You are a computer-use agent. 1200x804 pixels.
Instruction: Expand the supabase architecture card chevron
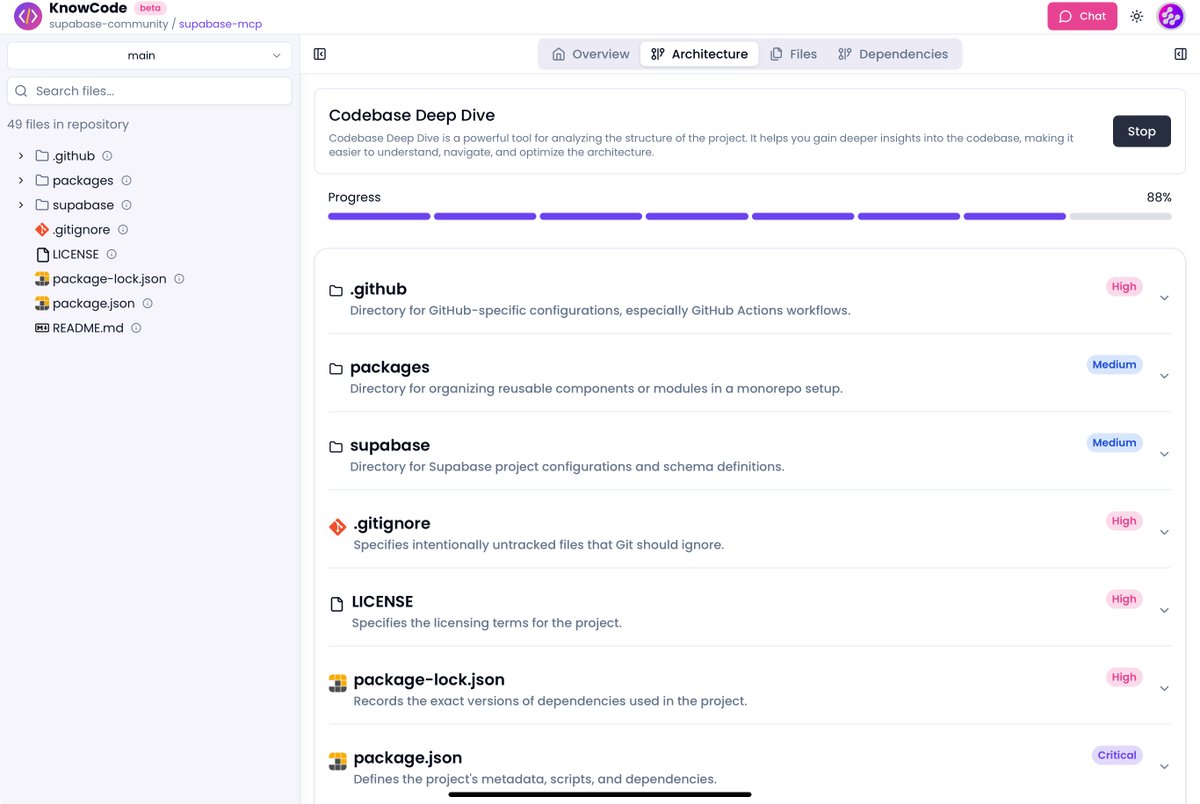[x=1164, y=454]
